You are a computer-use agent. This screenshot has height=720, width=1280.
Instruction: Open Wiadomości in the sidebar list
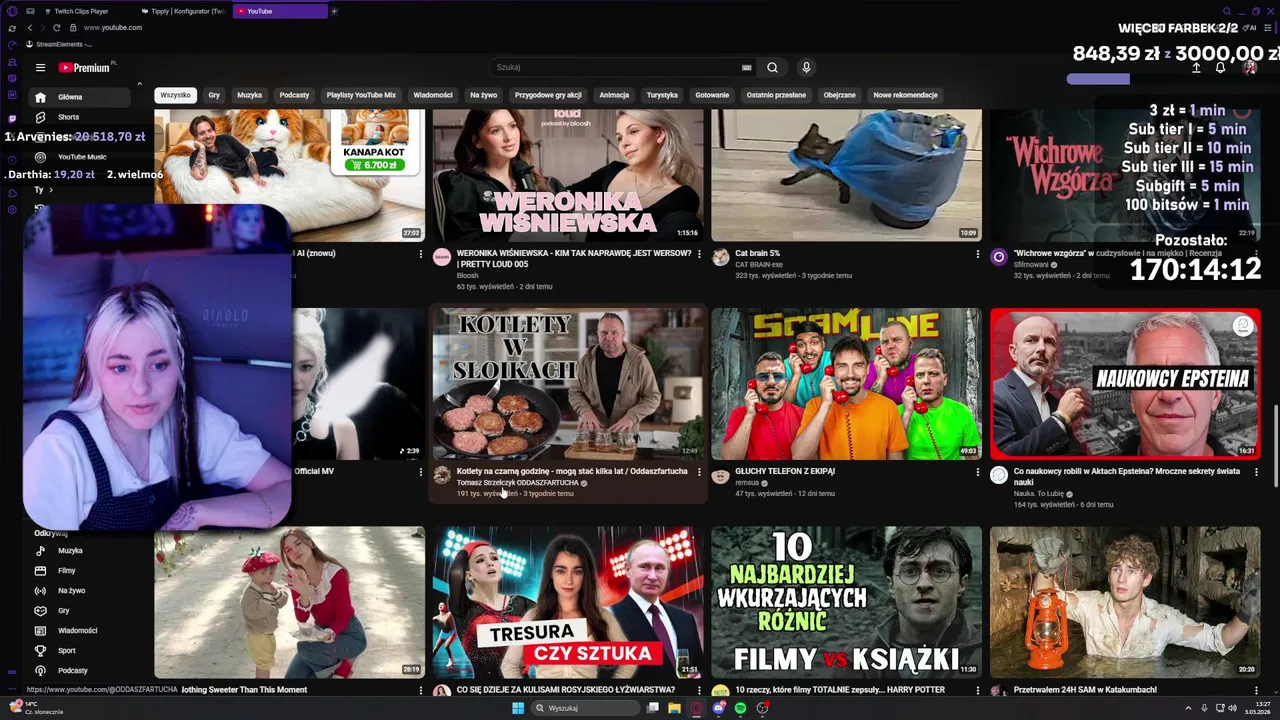(78, 631)
